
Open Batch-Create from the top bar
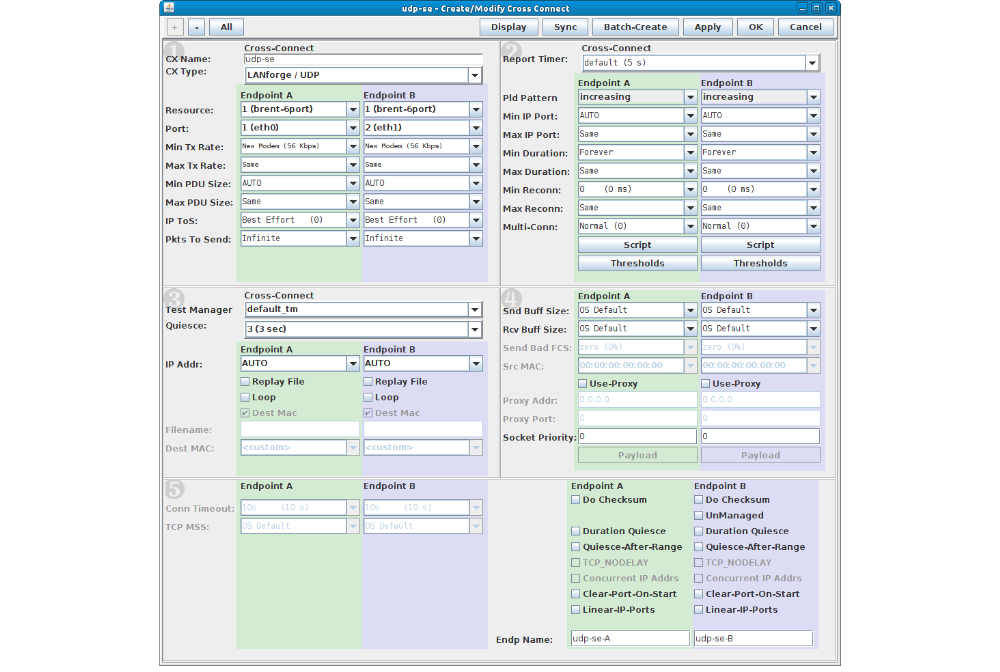(x=635, y=27)
